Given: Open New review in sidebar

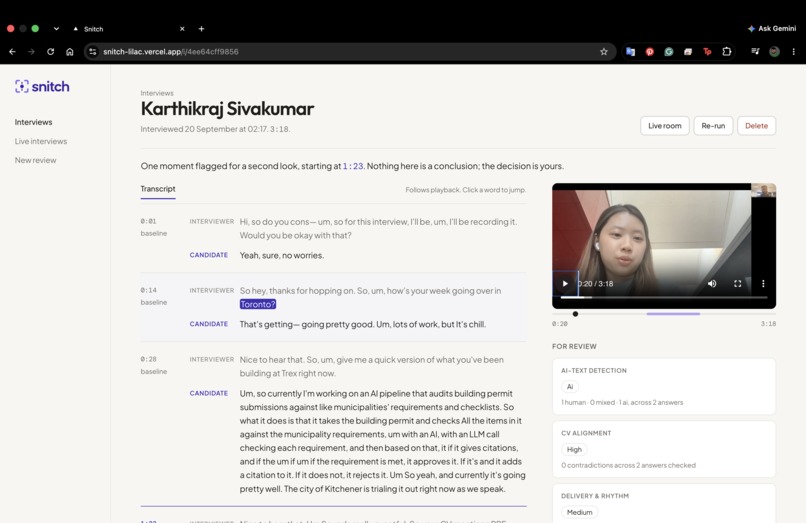Looking at the screenshot, I should (x=35, y=160).
